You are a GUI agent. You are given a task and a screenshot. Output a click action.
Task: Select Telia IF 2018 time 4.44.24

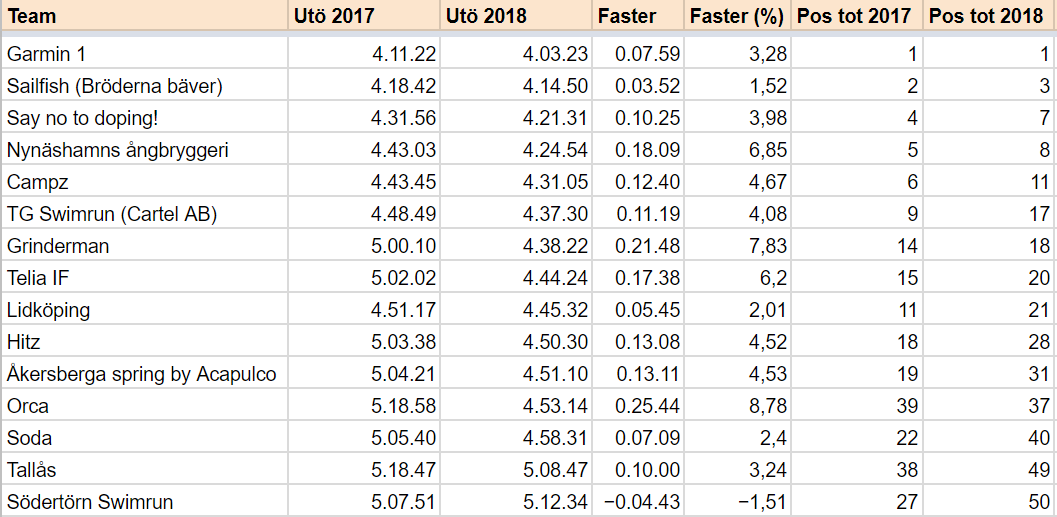point(555,278)
